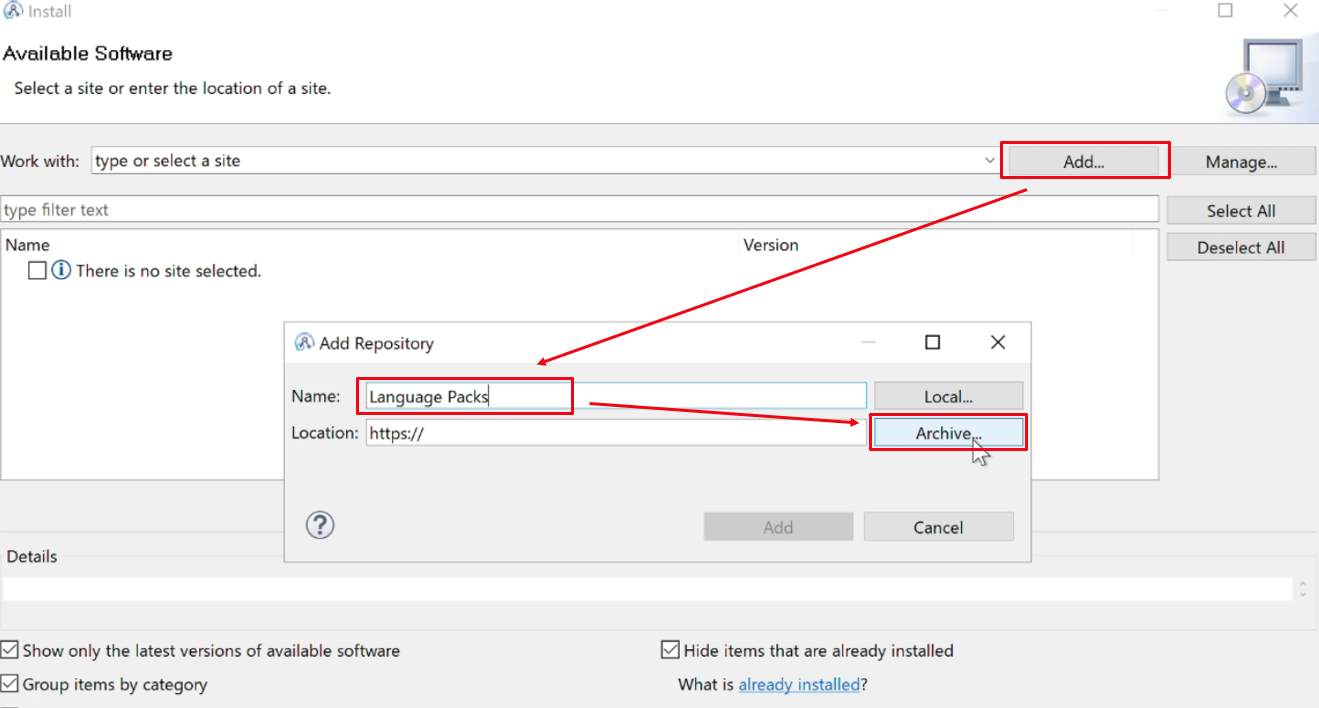Toggle 'Show only the latest versions of available software'
This screenshot has width=1319, height=708.
click(9, 650)
